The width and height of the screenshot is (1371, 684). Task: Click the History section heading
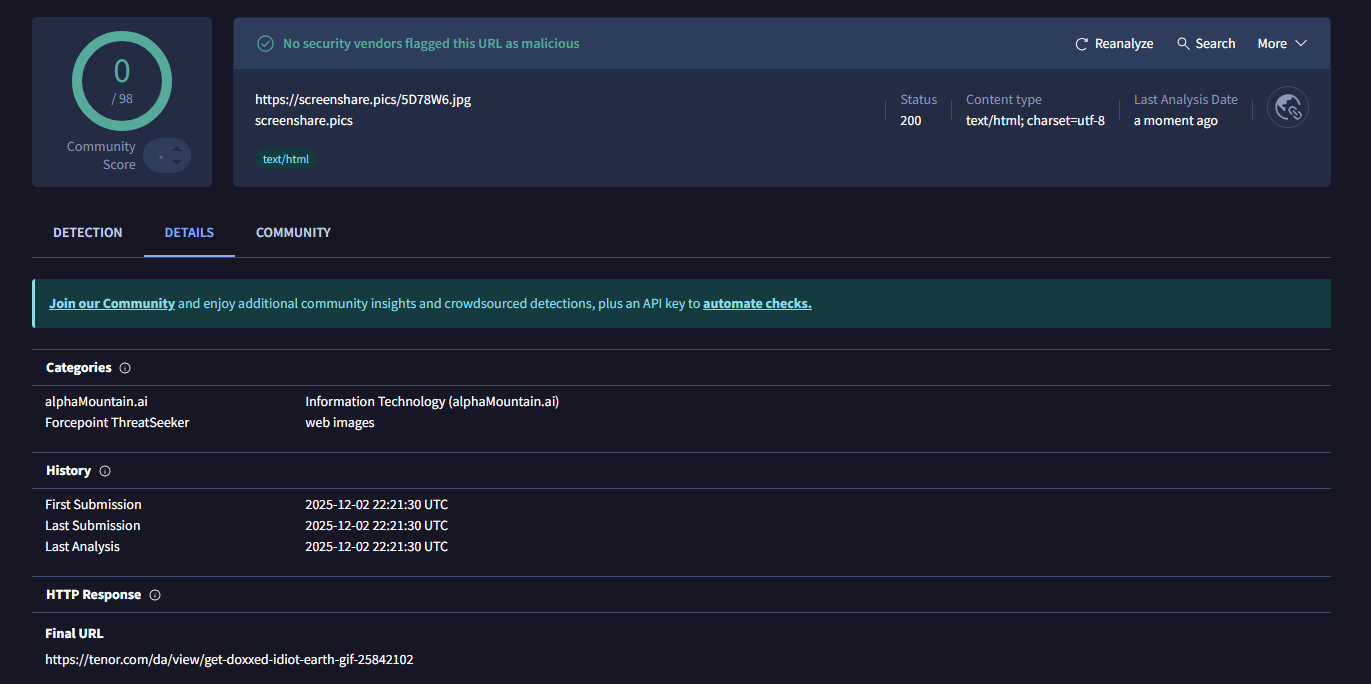point(68,471)
